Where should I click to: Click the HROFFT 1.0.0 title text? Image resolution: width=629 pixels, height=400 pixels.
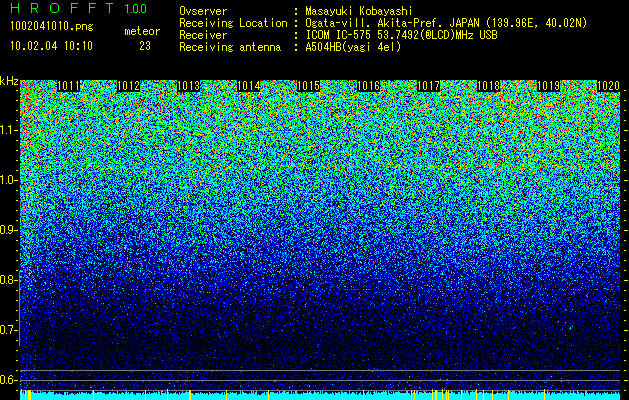click(78, 8)
